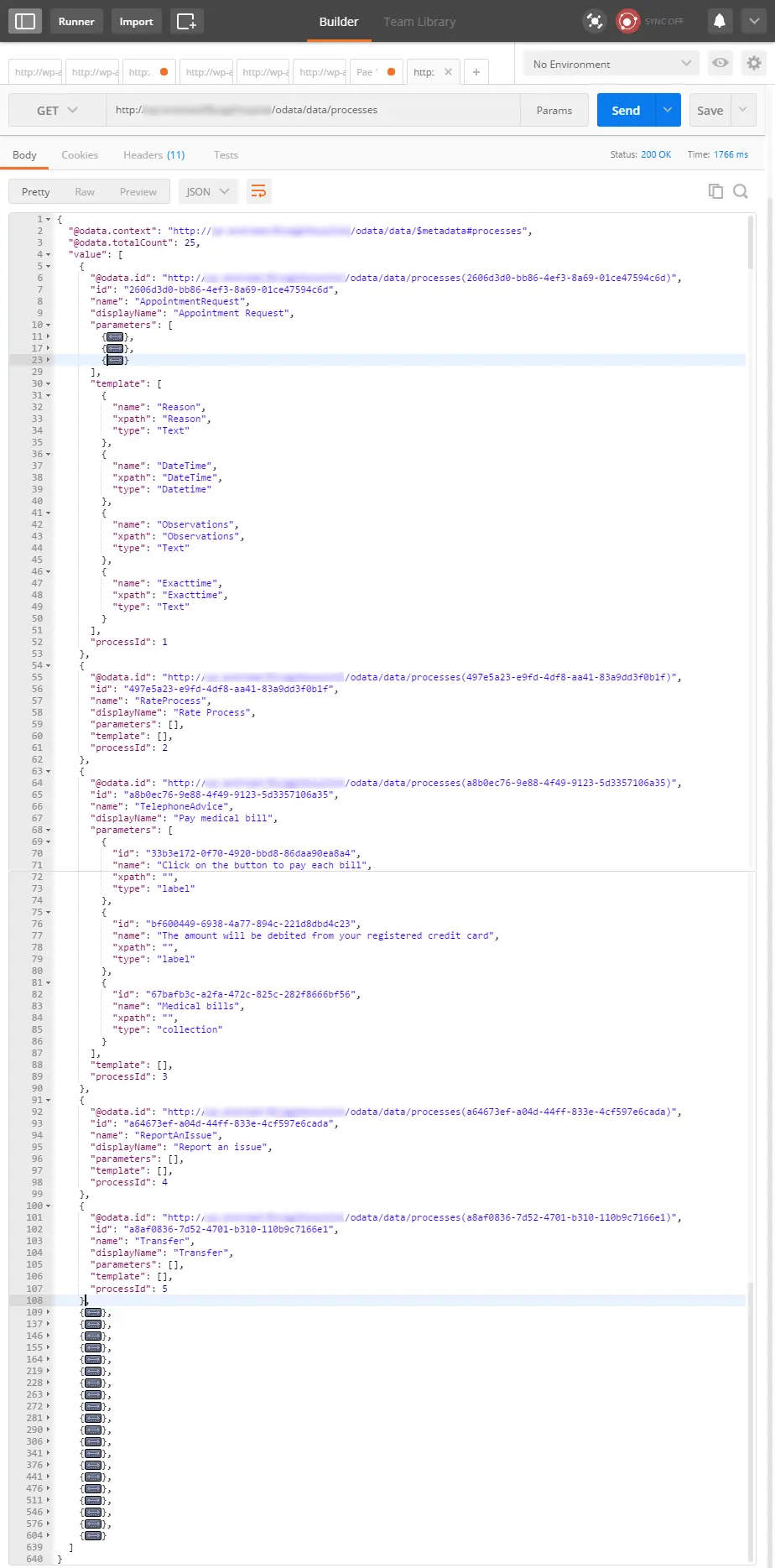This screenshot has width=775, height=1568.
Task: Open manage environments gear icon
Action: coord(754,63)
